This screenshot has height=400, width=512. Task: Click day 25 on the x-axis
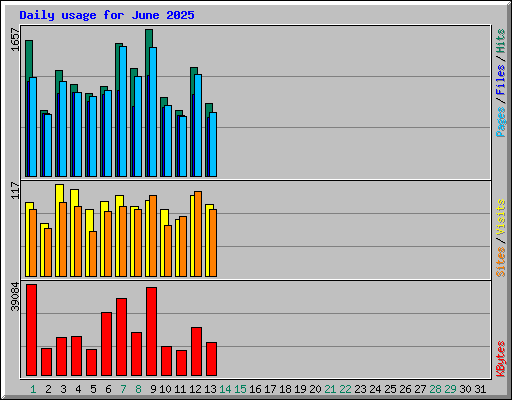(390, 389)
